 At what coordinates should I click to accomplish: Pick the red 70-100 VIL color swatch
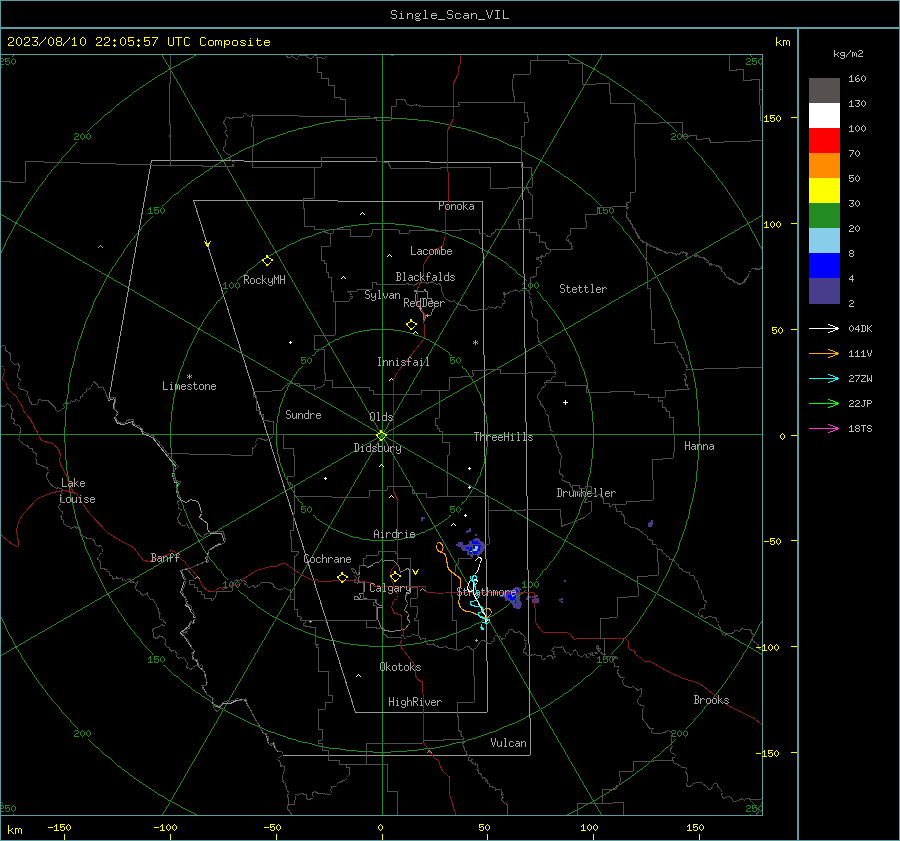pos(824,141)
